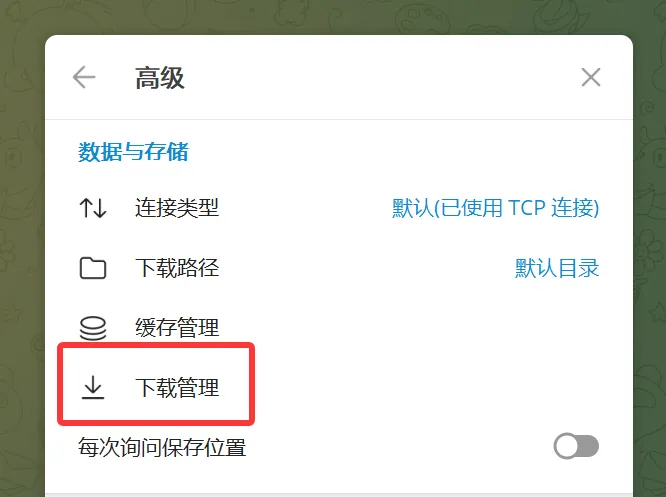The width and height of the screenshot is (666, 497).
Task: Click the up-down arrows connection type icon
Action: click(93, 208)
